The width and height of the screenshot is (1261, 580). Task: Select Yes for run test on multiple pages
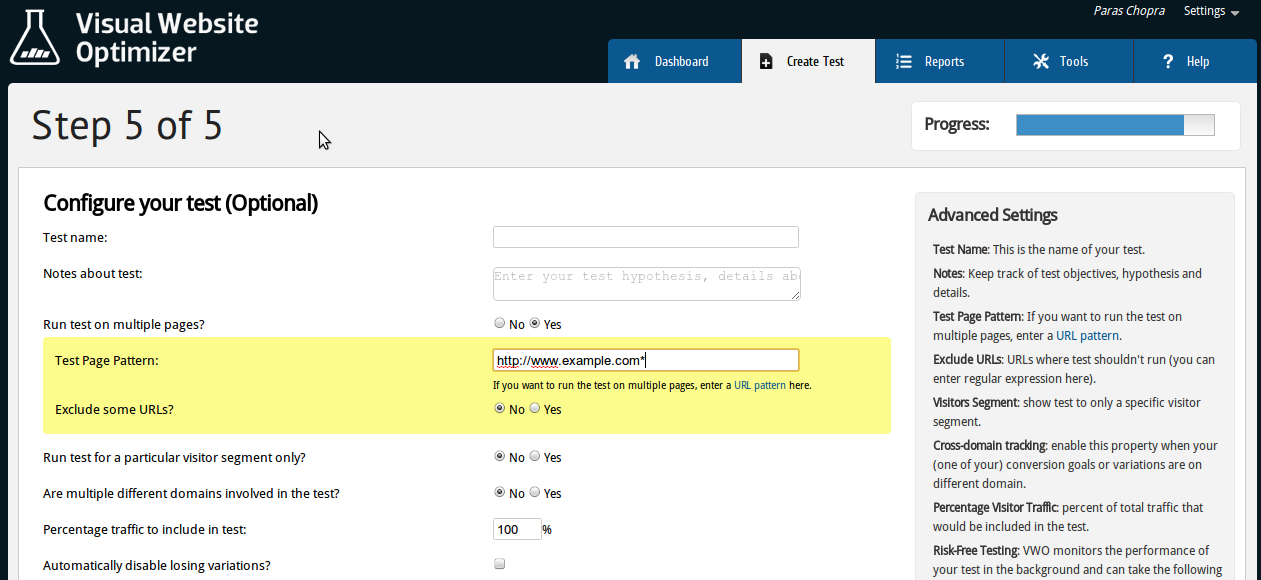535,323
